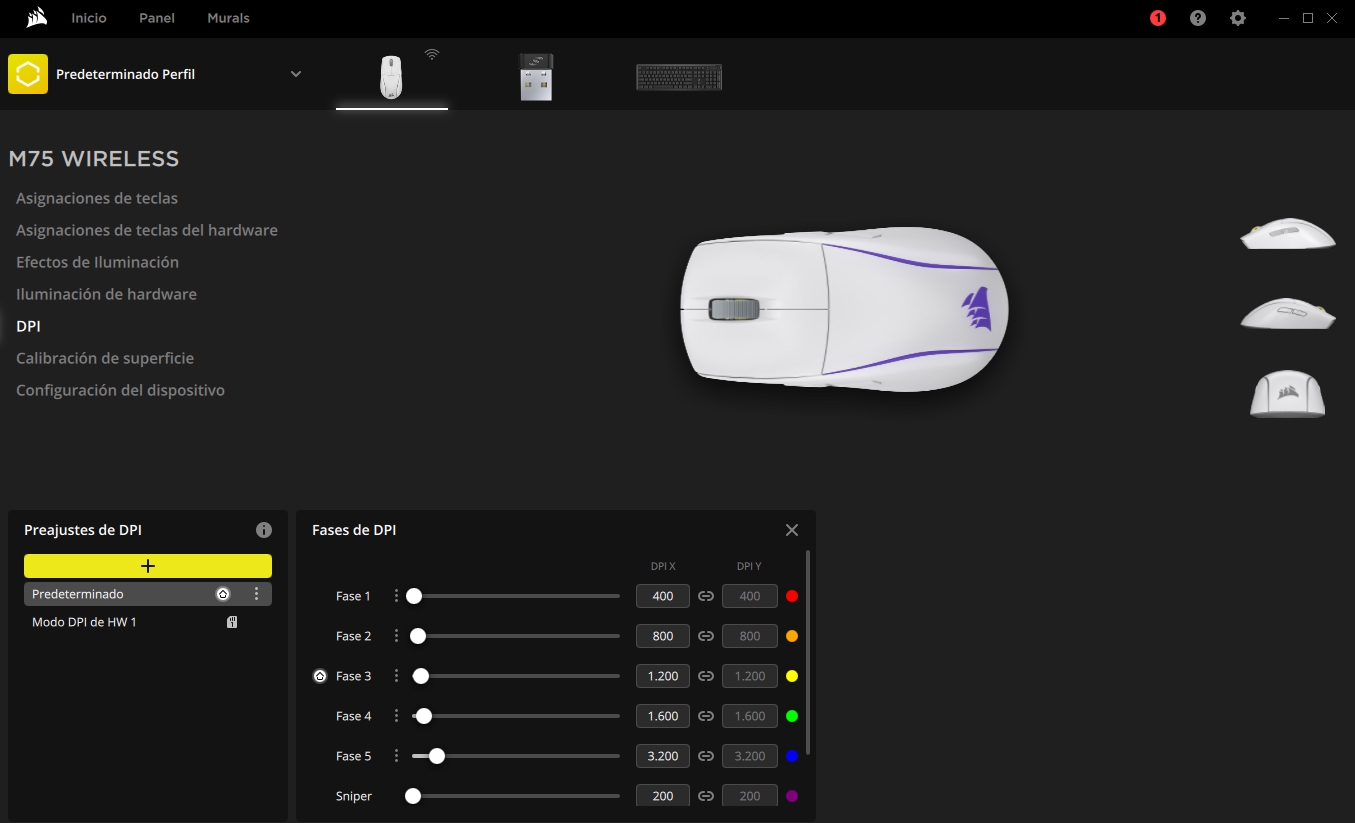Open the red notification badge

click(x=1158, y=18)
